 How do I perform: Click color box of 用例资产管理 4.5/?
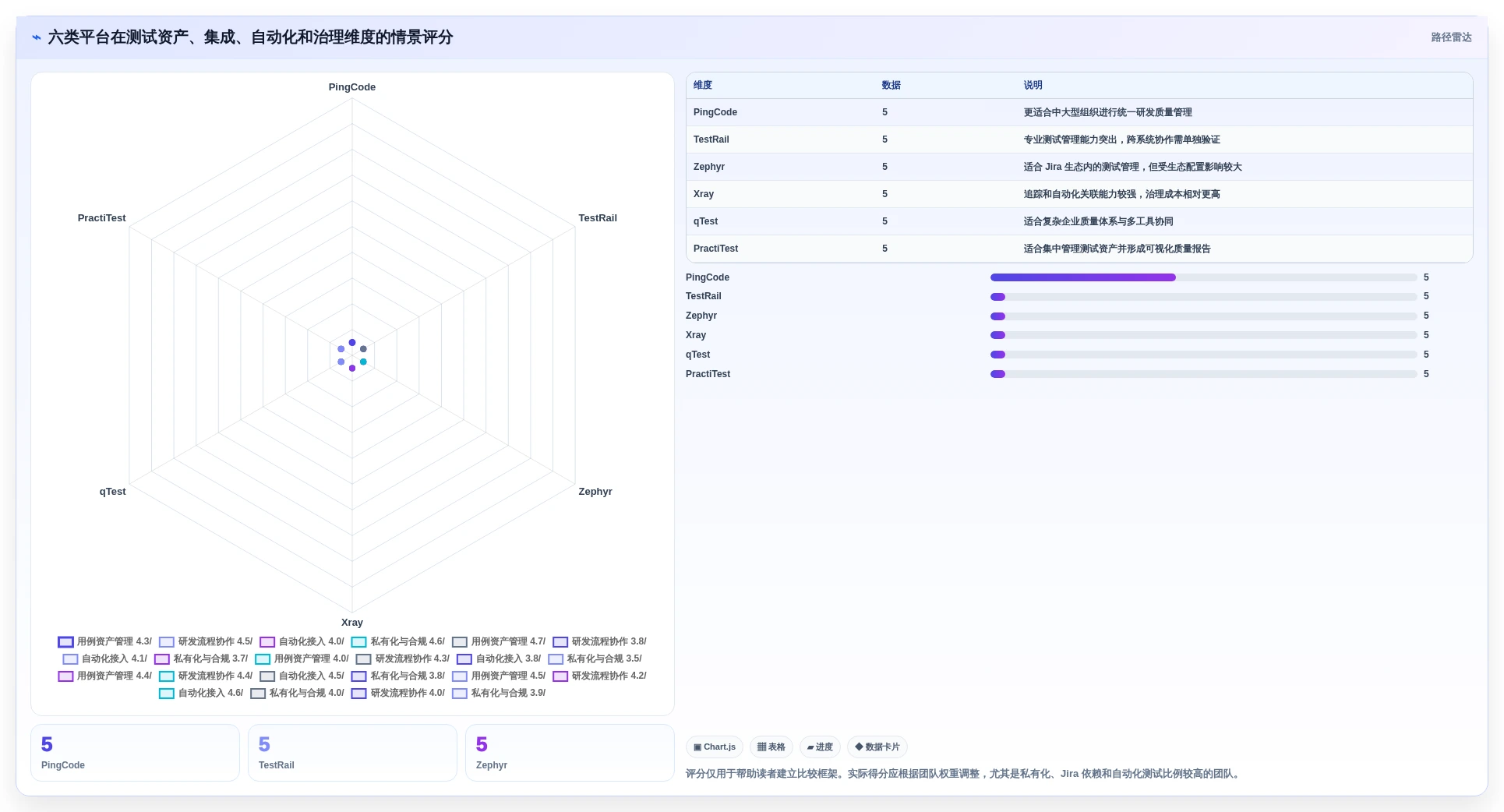tap(460, 676)
